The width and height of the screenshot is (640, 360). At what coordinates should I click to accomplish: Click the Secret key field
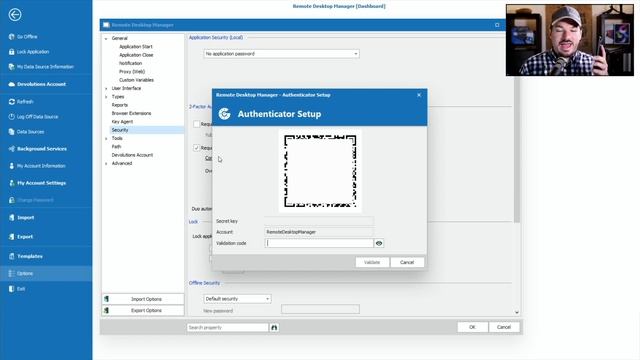[x=319, y=221]
